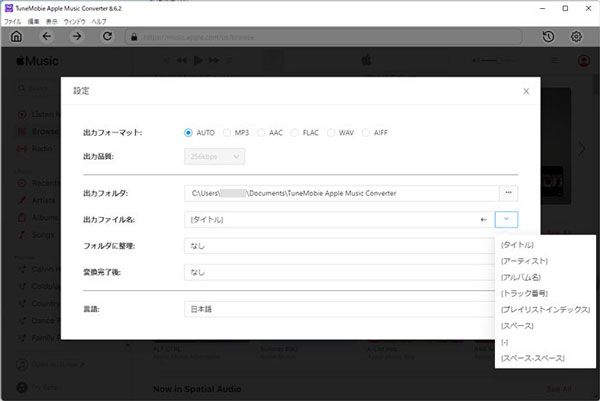Screen dimensions: 600x401
Task: Open the ウィンドウ menu
Action: (74, 21)
